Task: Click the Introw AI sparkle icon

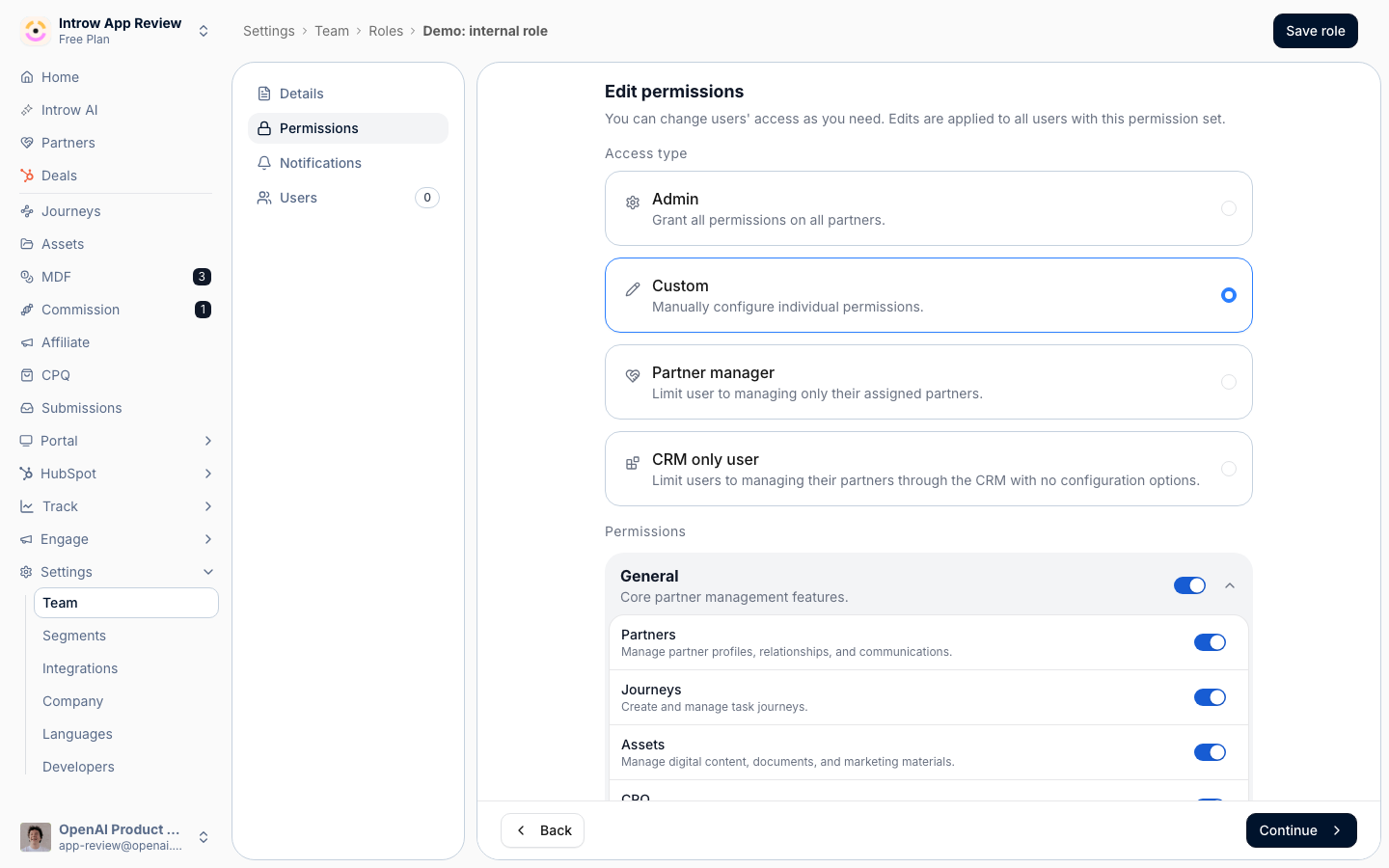Action: coord(27,110)
